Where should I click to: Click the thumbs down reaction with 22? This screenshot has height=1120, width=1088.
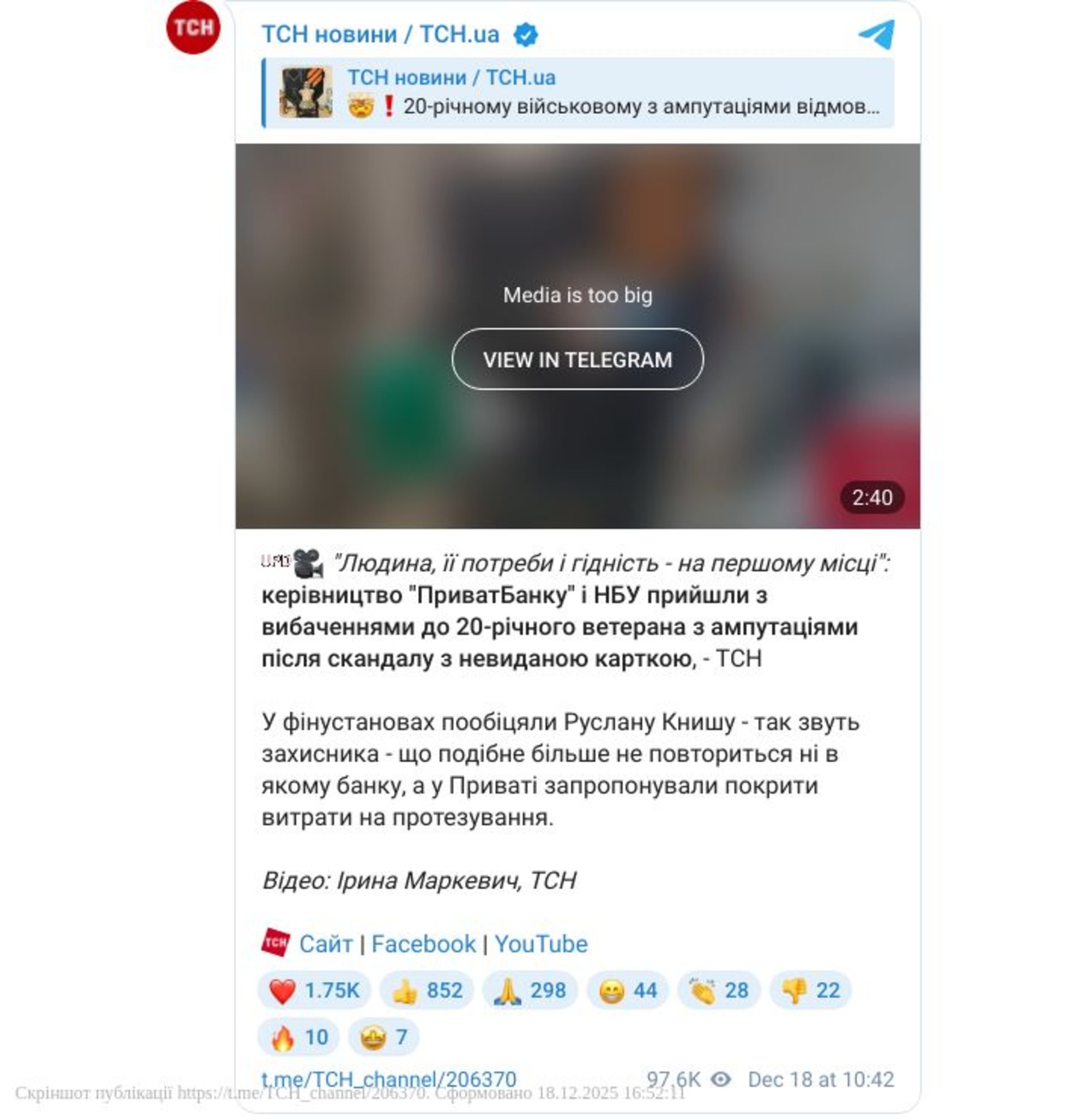811,991
